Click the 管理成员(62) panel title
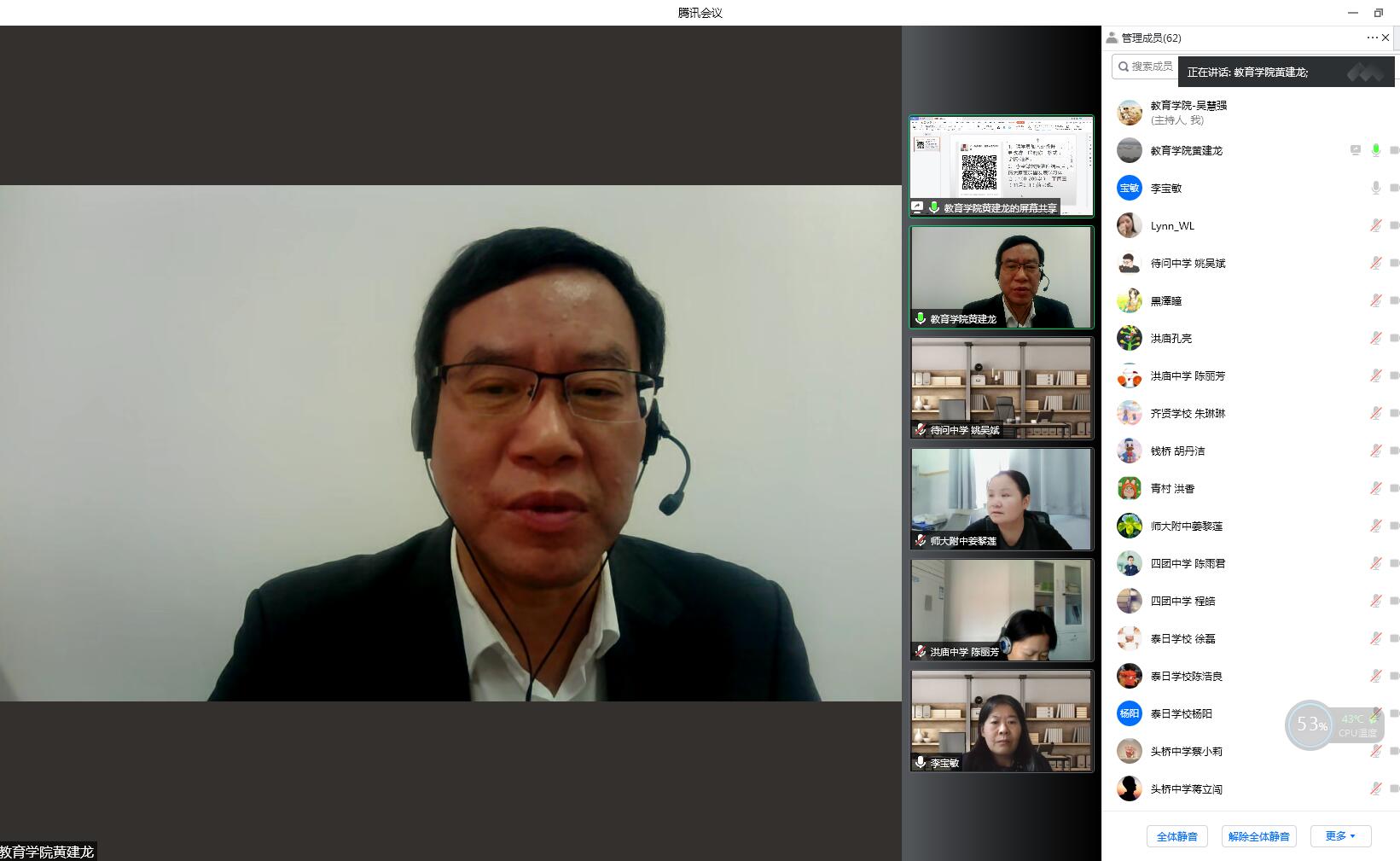This screenshot has height=861, width=1400. (x=1151, y=38)
